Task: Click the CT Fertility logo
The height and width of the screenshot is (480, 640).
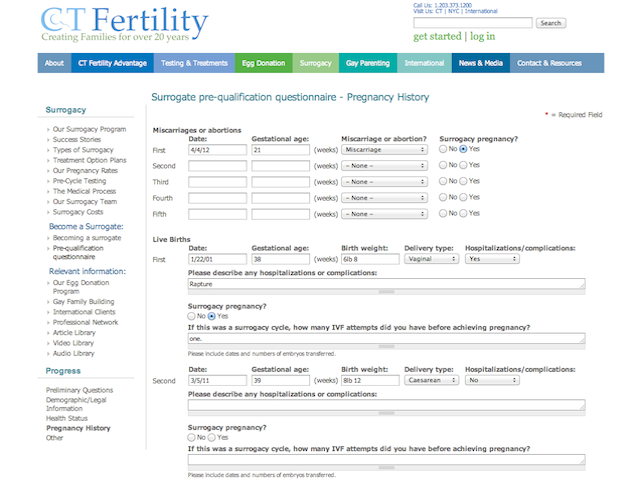Action: (x=125, y=25)
